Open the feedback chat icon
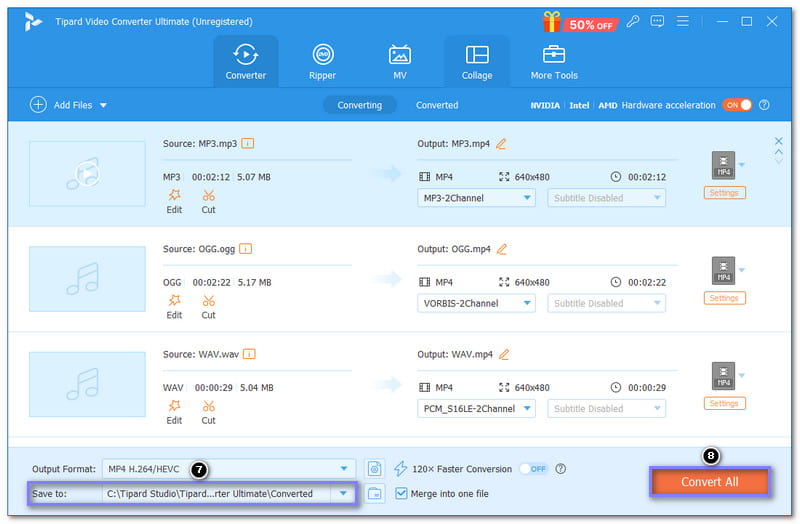 click(657, 21)
